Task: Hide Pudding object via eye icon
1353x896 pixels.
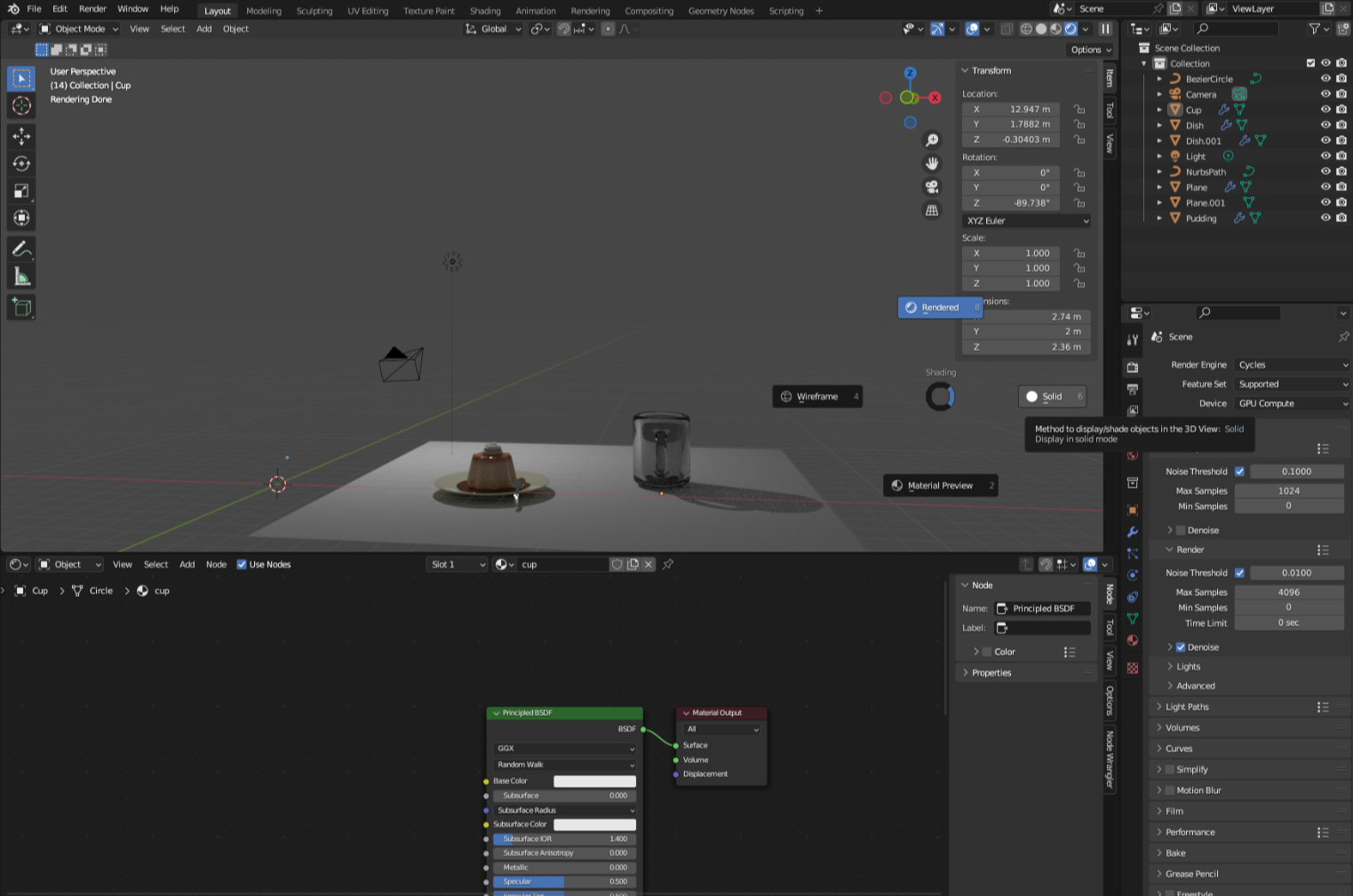Action: click(x=1325, y=218)
